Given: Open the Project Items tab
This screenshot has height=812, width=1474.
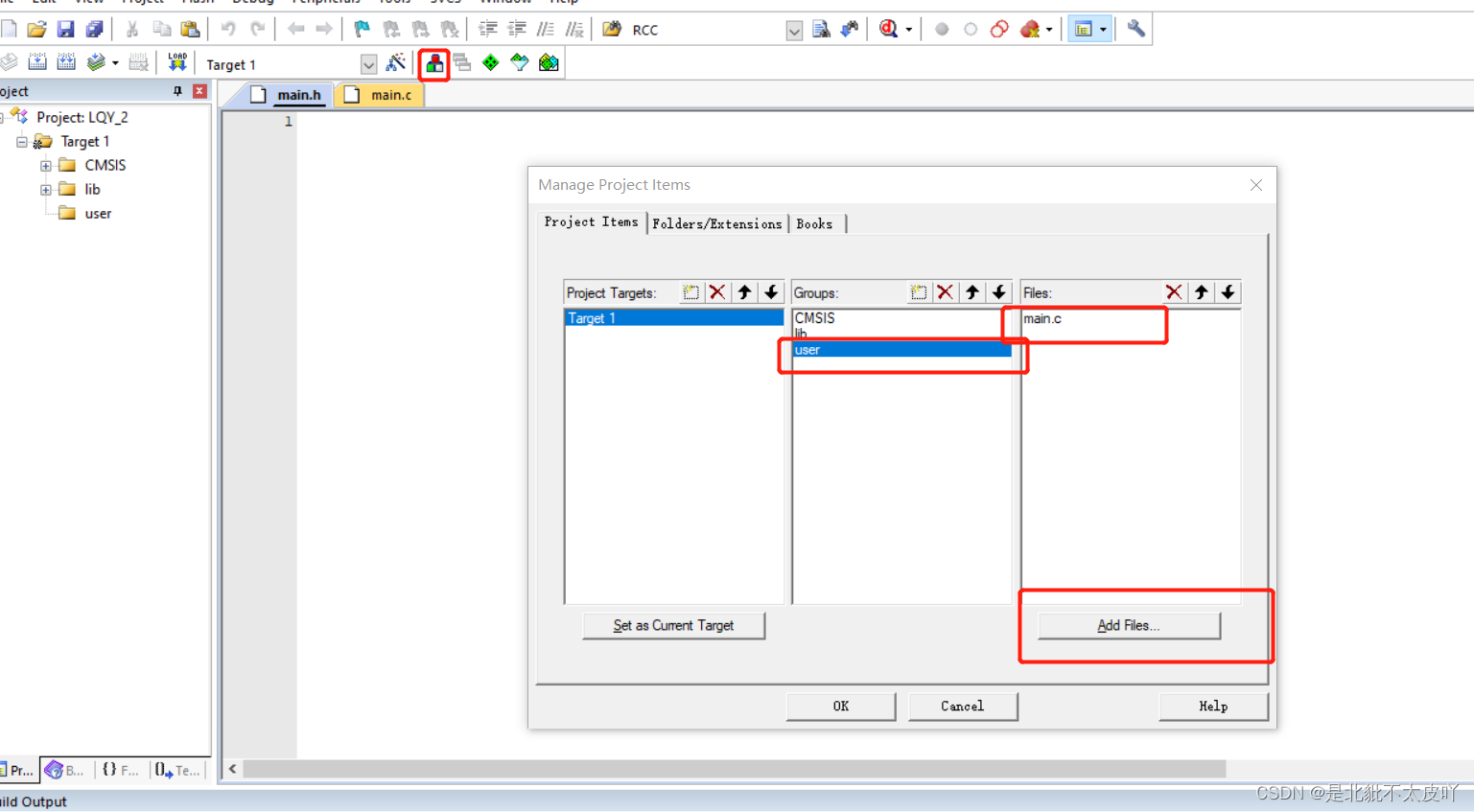Looking at the screenshot, I should coord(591,221).
